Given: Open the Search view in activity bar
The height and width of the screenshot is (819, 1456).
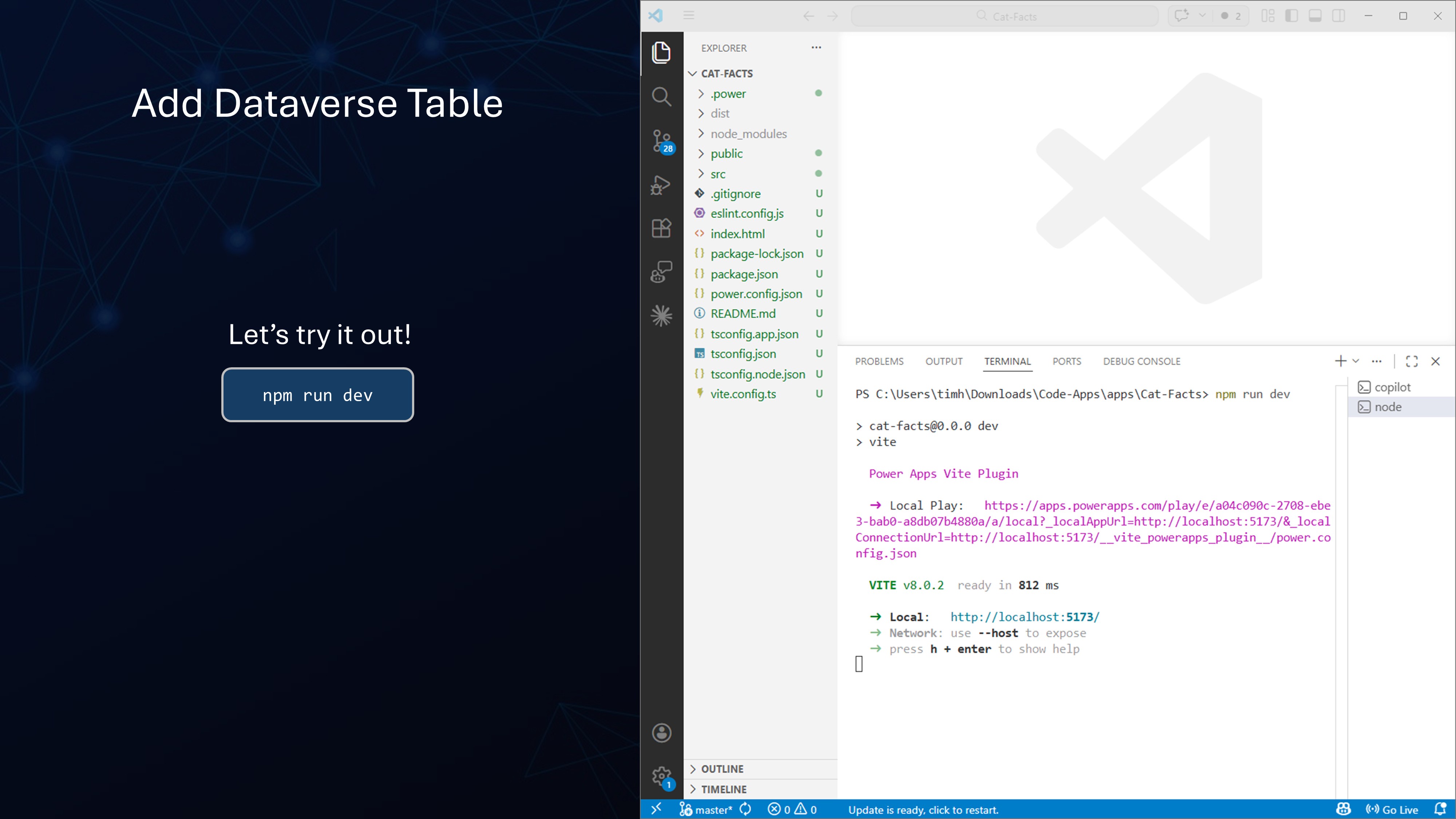Looking at the screenshot, I should tap(661, 97).
